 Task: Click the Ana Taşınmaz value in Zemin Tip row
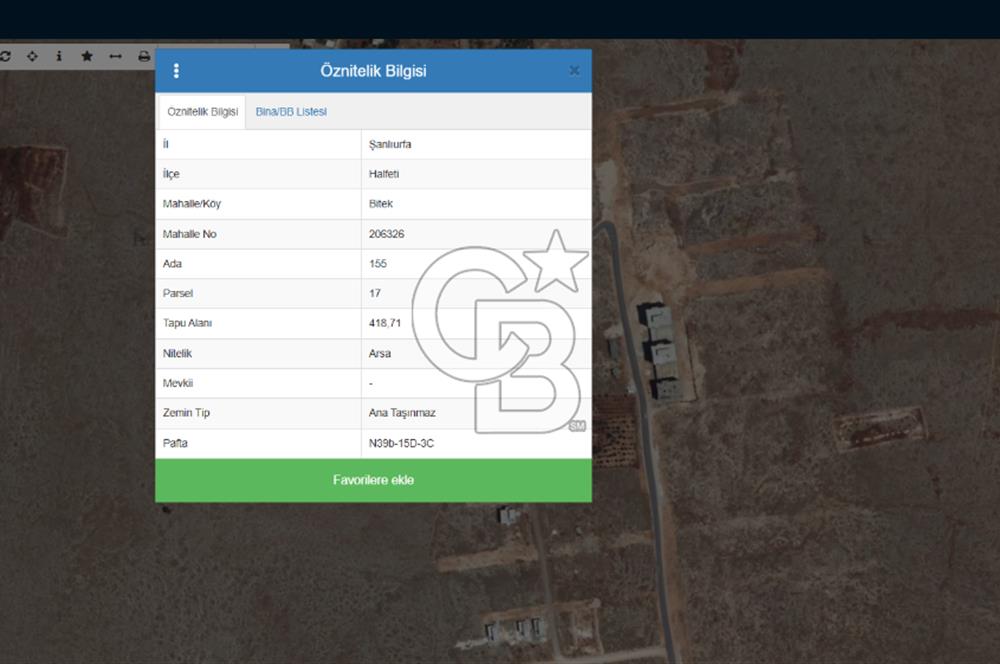[x=402, y=413]
